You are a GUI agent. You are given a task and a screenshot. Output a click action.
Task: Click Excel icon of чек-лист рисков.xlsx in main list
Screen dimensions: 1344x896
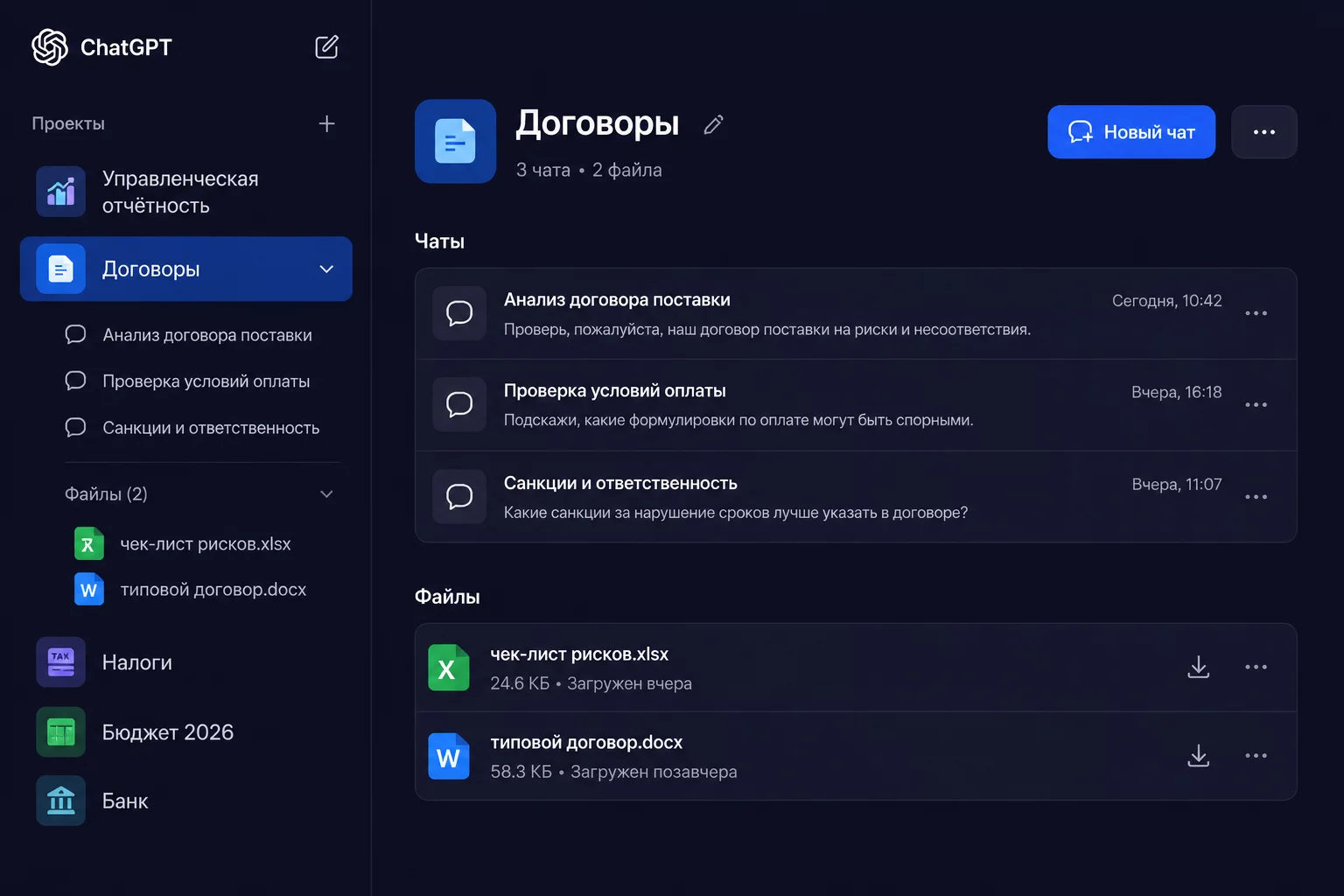coord(448,668)
